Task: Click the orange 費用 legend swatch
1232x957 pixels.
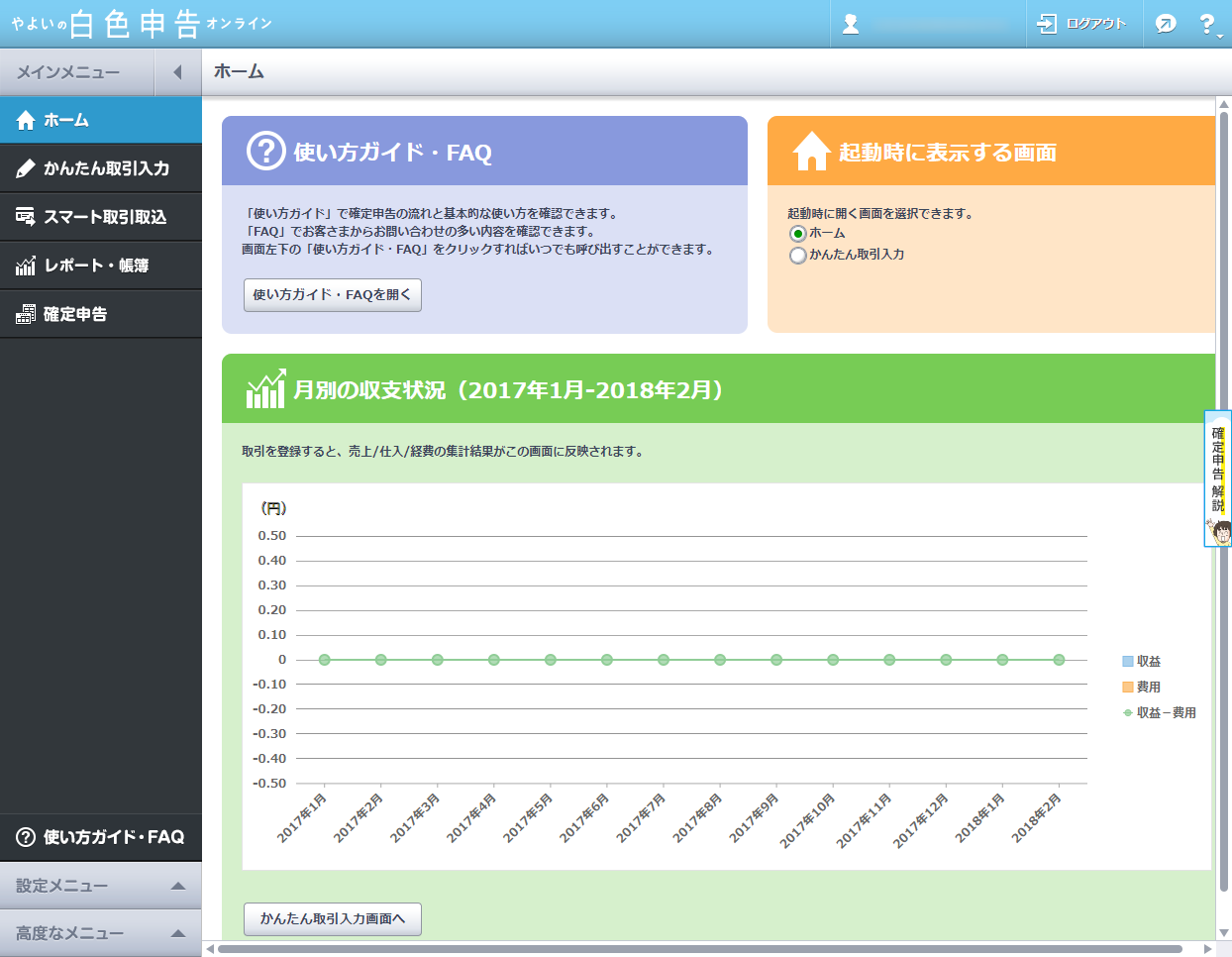Action: pyautogui.click(x=1127, y=687)
